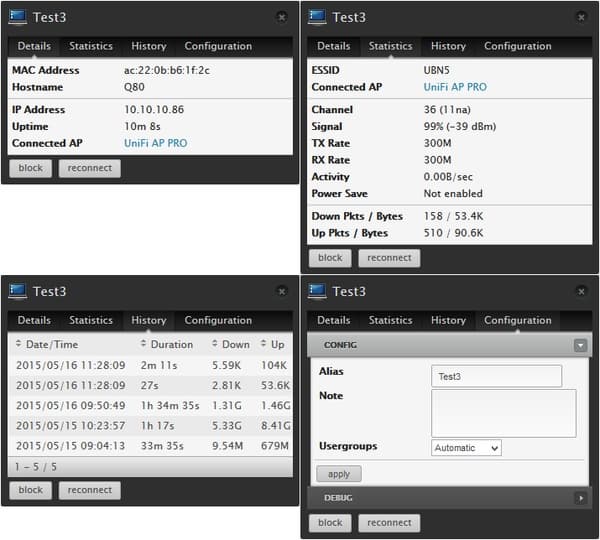Click block button below the DEBUG section
This screenshot has height=540, width=600.
330,523
